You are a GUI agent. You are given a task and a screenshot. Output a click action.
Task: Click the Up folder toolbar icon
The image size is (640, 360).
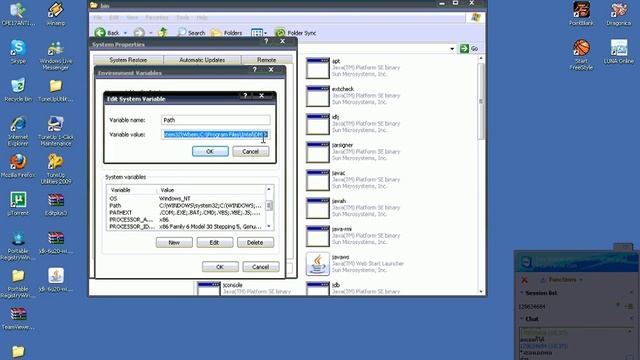(163, 33)
